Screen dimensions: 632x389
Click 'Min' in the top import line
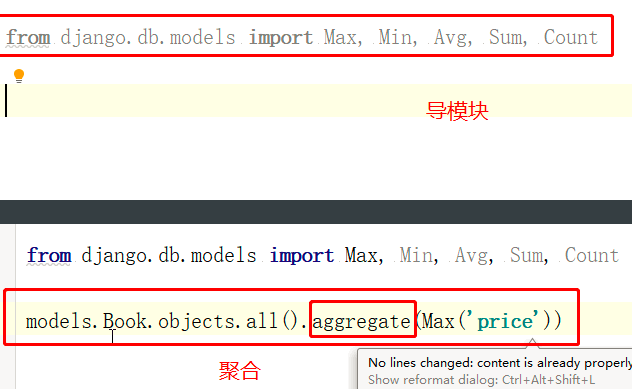pyautogui.click(x=395, y=37)
